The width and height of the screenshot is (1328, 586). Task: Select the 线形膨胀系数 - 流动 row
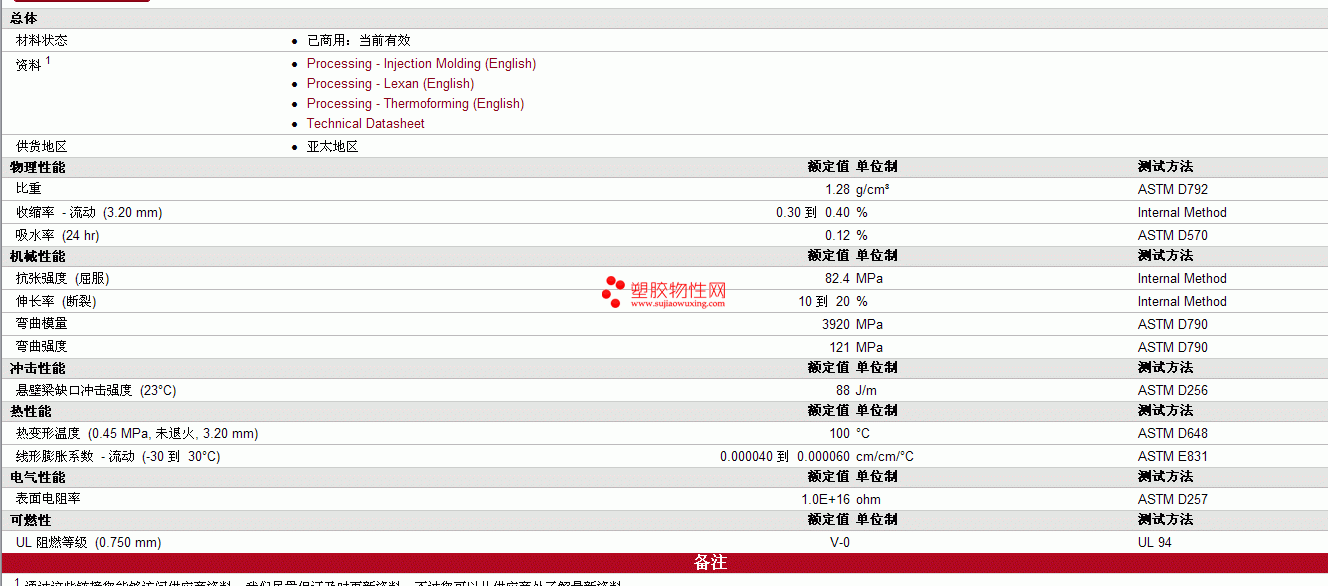664,456
